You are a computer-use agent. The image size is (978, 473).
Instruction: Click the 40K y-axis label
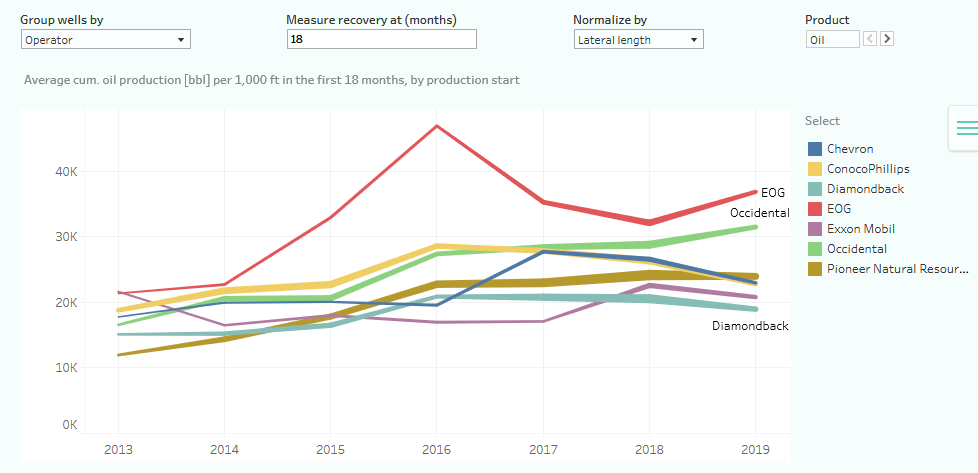(65, 172)
